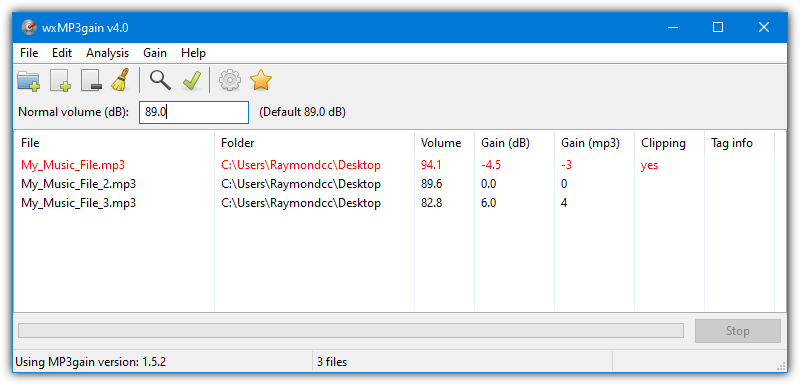Image resolution: width=800 pixels, height=384 pixels.
Task: Click the clipping value 'yes'
Action: pos(649,165)
